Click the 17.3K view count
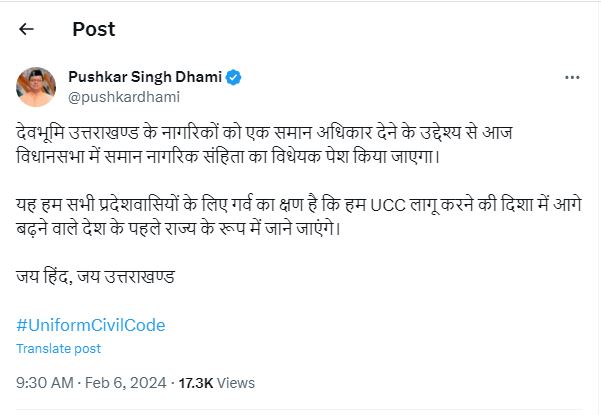Viewport: 601px width, 415px height. pos(194,382)
